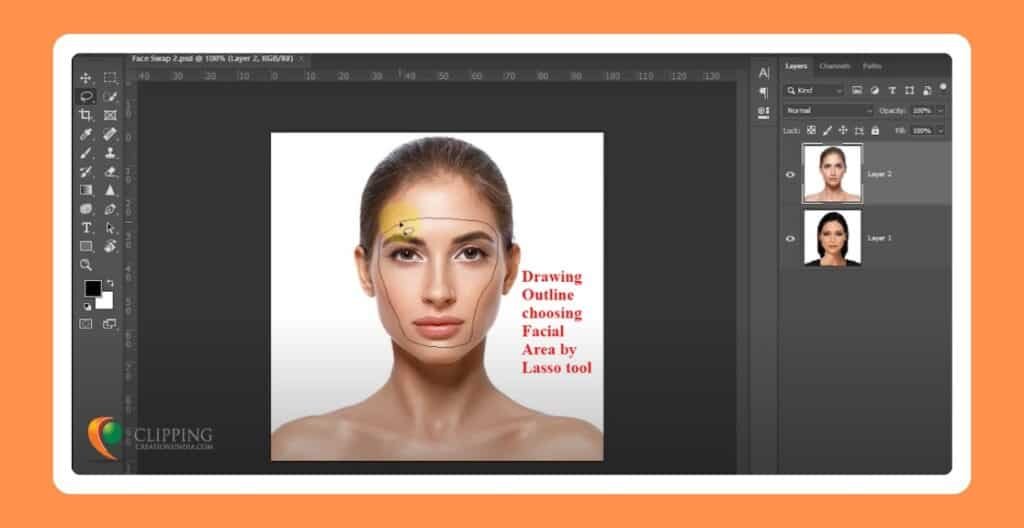1024x528 pixels.
Task: Select the Hand tool
Action: click(x=110, y=246)
